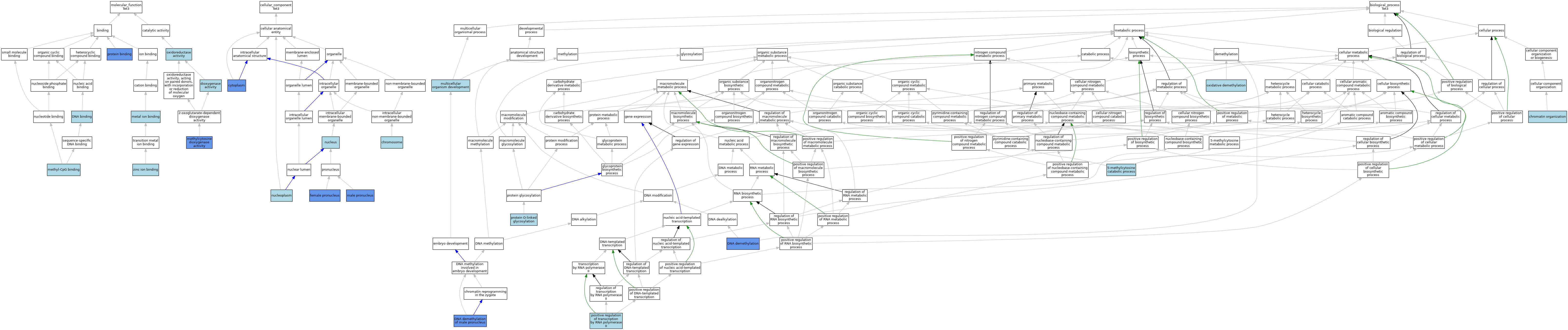Screen dimensions: 1568x330
Task: Select the 'glycosylation' node
Action: (x=691, y=54)
